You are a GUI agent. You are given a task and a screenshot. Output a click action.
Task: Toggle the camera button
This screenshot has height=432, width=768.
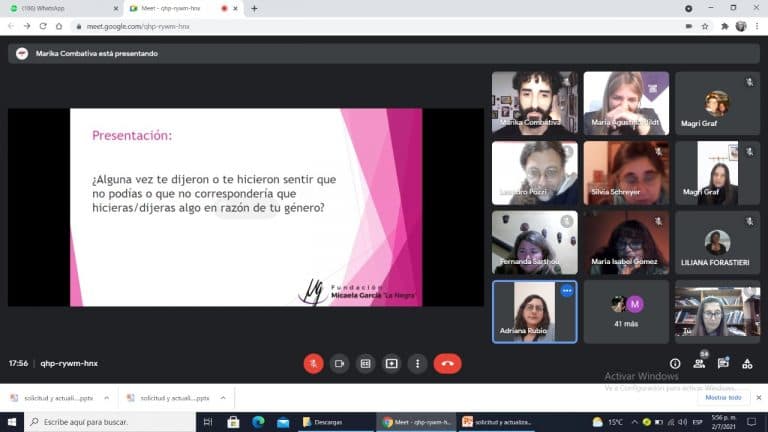pyautogui.click(x=339, y=363)
